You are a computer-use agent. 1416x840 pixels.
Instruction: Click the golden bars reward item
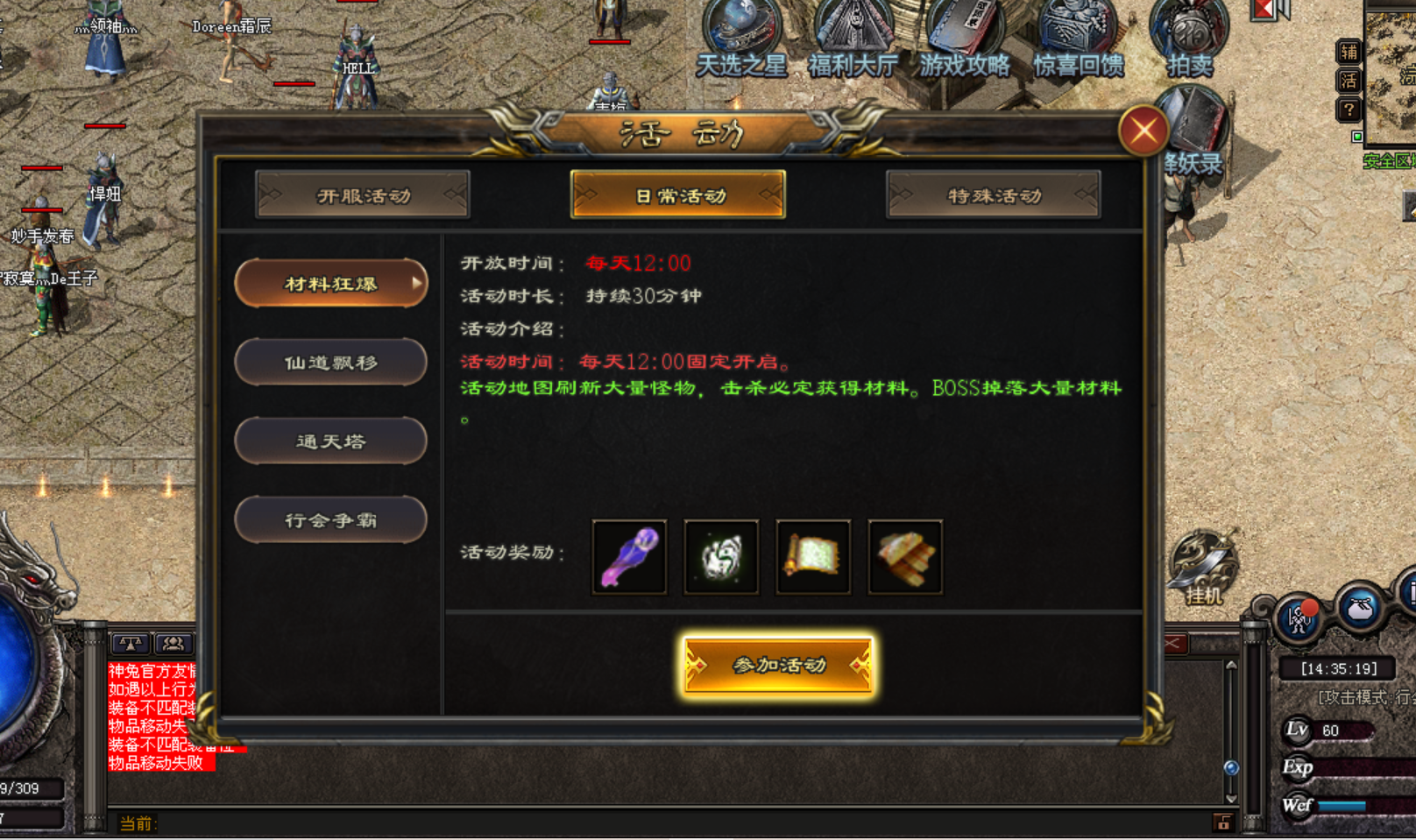click(905, 557)
